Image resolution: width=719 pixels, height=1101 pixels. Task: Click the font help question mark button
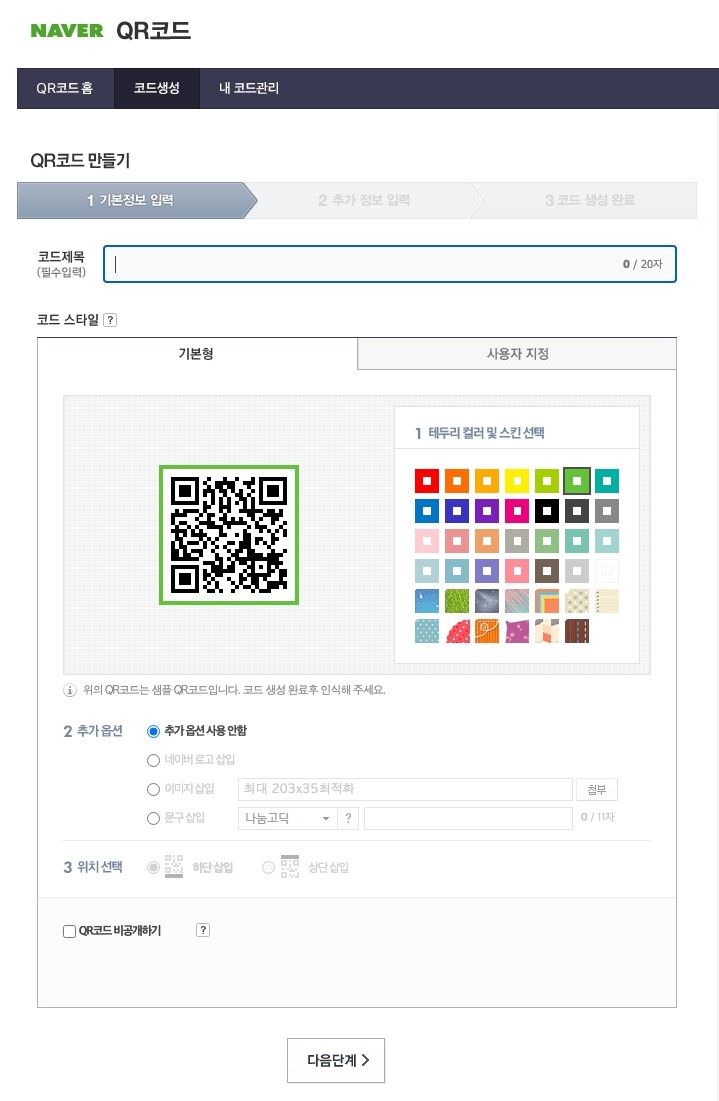pyautogui.click(x=348, y=818)
